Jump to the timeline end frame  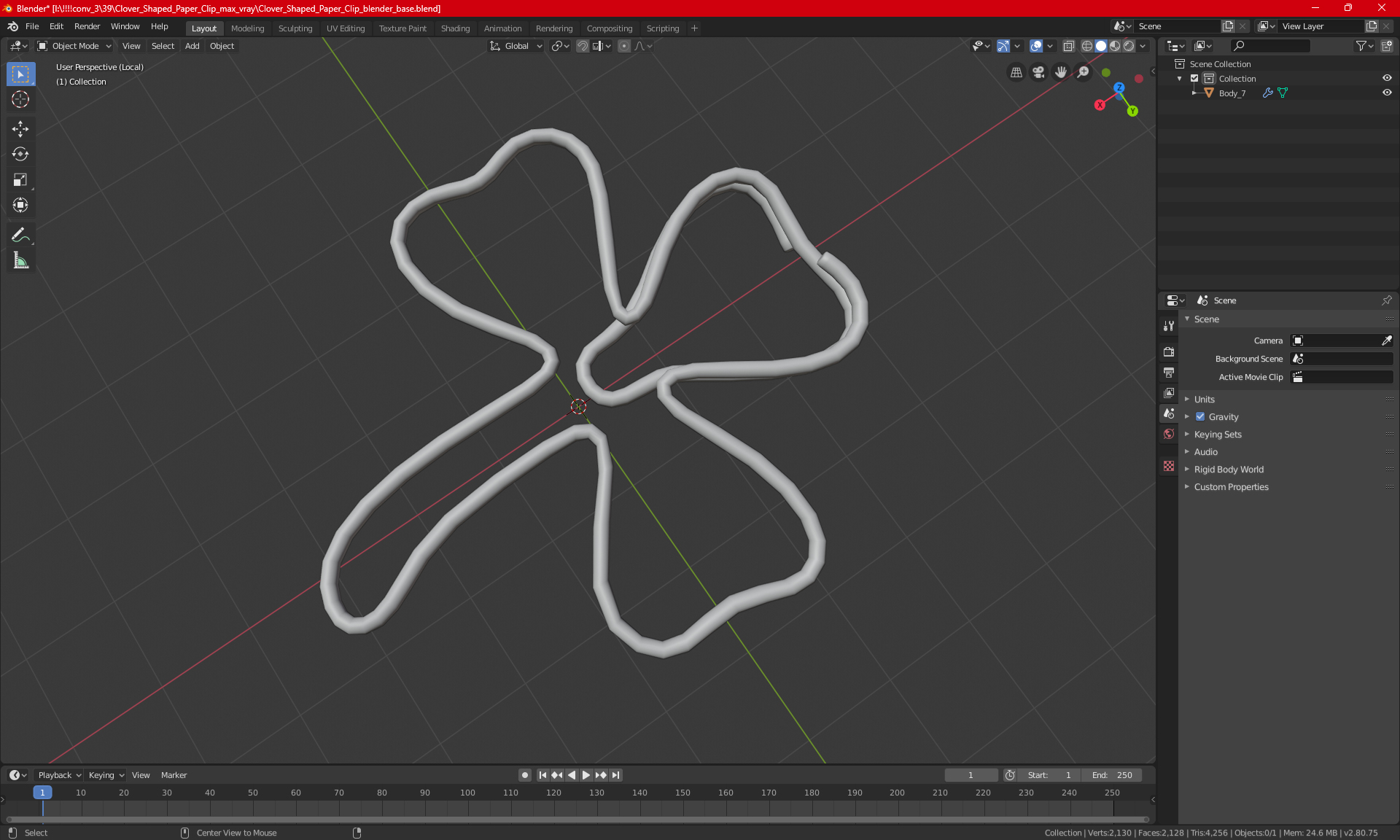[x=616, y=775]
